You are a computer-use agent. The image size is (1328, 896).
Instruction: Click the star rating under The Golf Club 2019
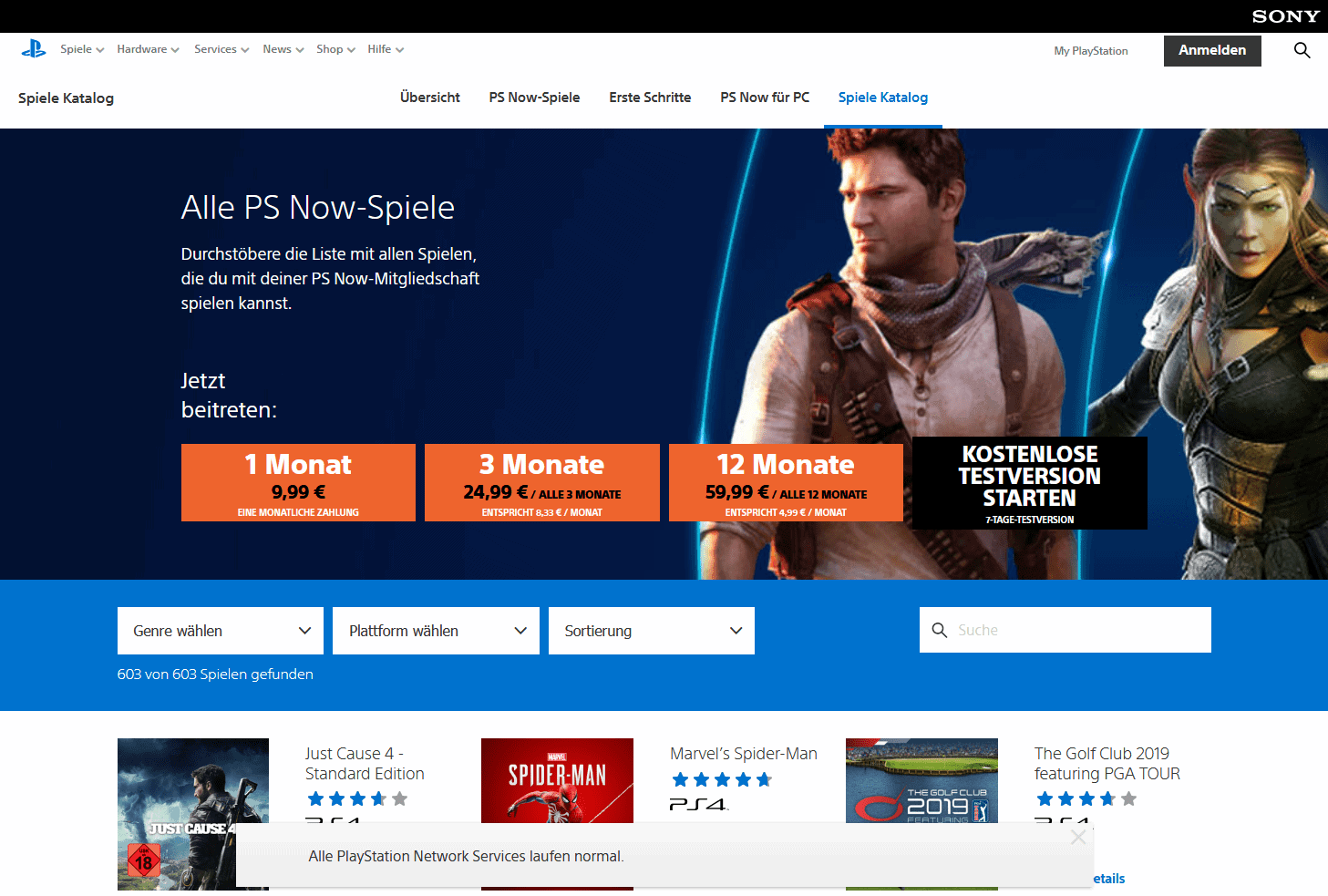coord(1086,799)
